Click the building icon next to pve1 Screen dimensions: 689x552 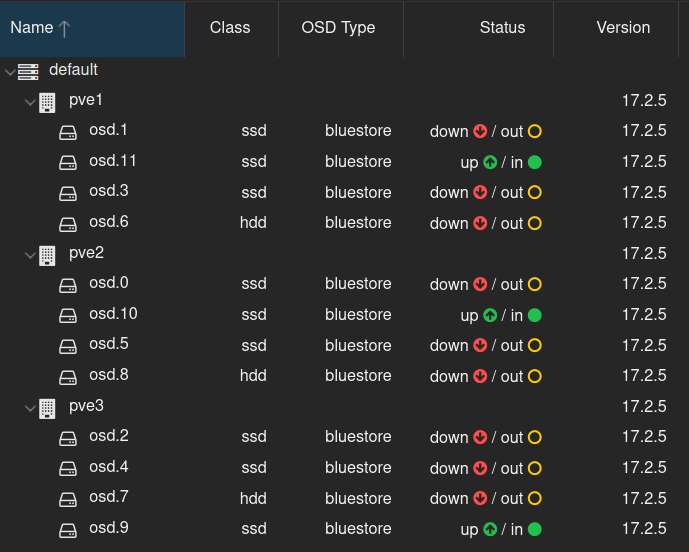click(47, 103)
